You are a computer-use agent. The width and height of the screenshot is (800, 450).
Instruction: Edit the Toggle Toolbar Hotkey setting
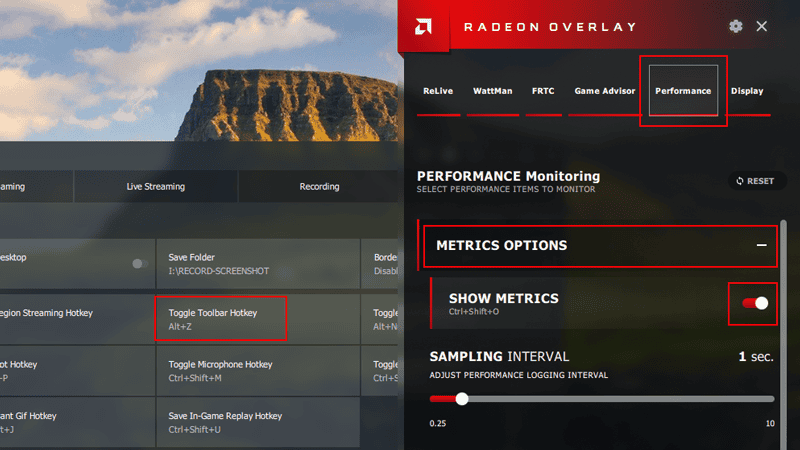(x=221, y=319)
